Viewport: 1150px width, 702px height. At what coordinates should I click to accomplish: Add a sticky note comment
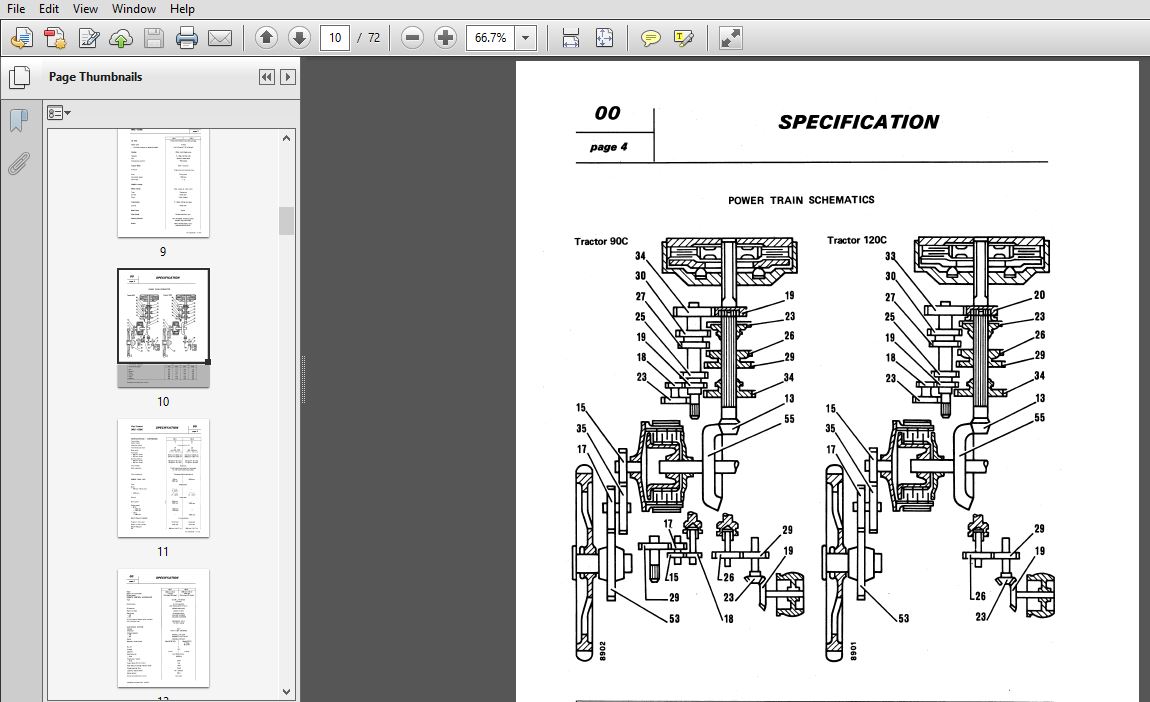(651, 37)
